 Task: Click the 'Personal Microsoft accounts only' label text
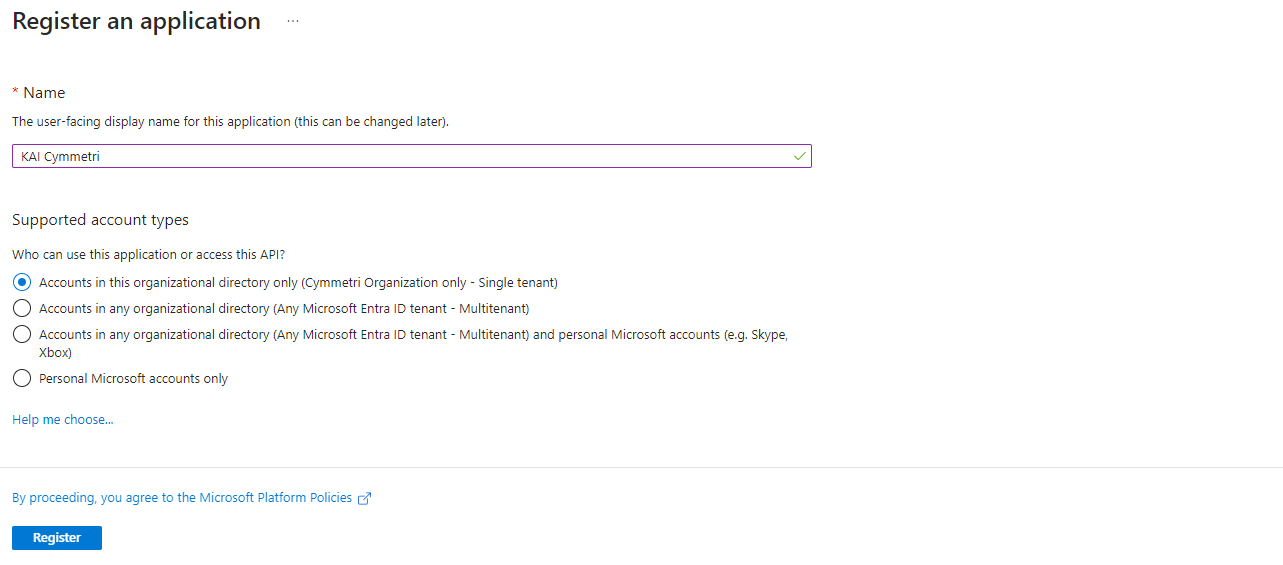(x=133, y=379)
